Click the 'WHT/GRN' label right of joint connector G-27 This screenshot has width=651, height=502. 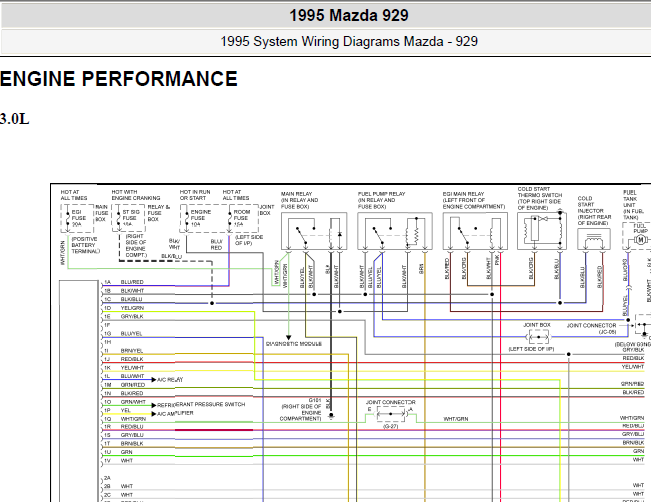(x=455, y=419)
